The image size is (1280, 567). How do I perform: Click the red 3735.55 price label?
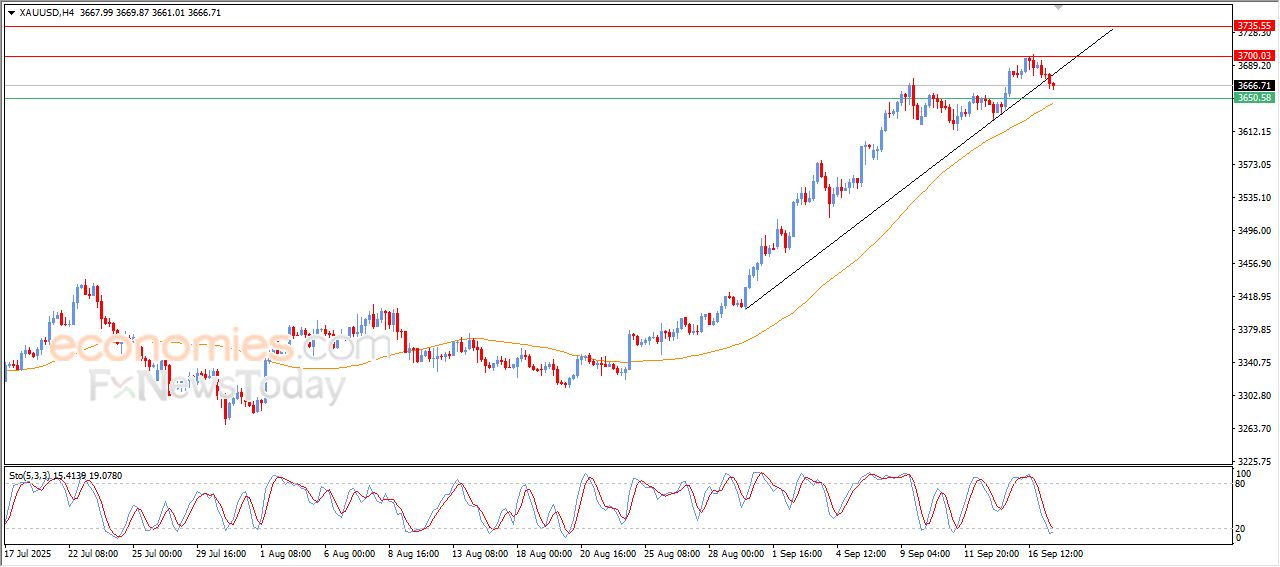1253,25
